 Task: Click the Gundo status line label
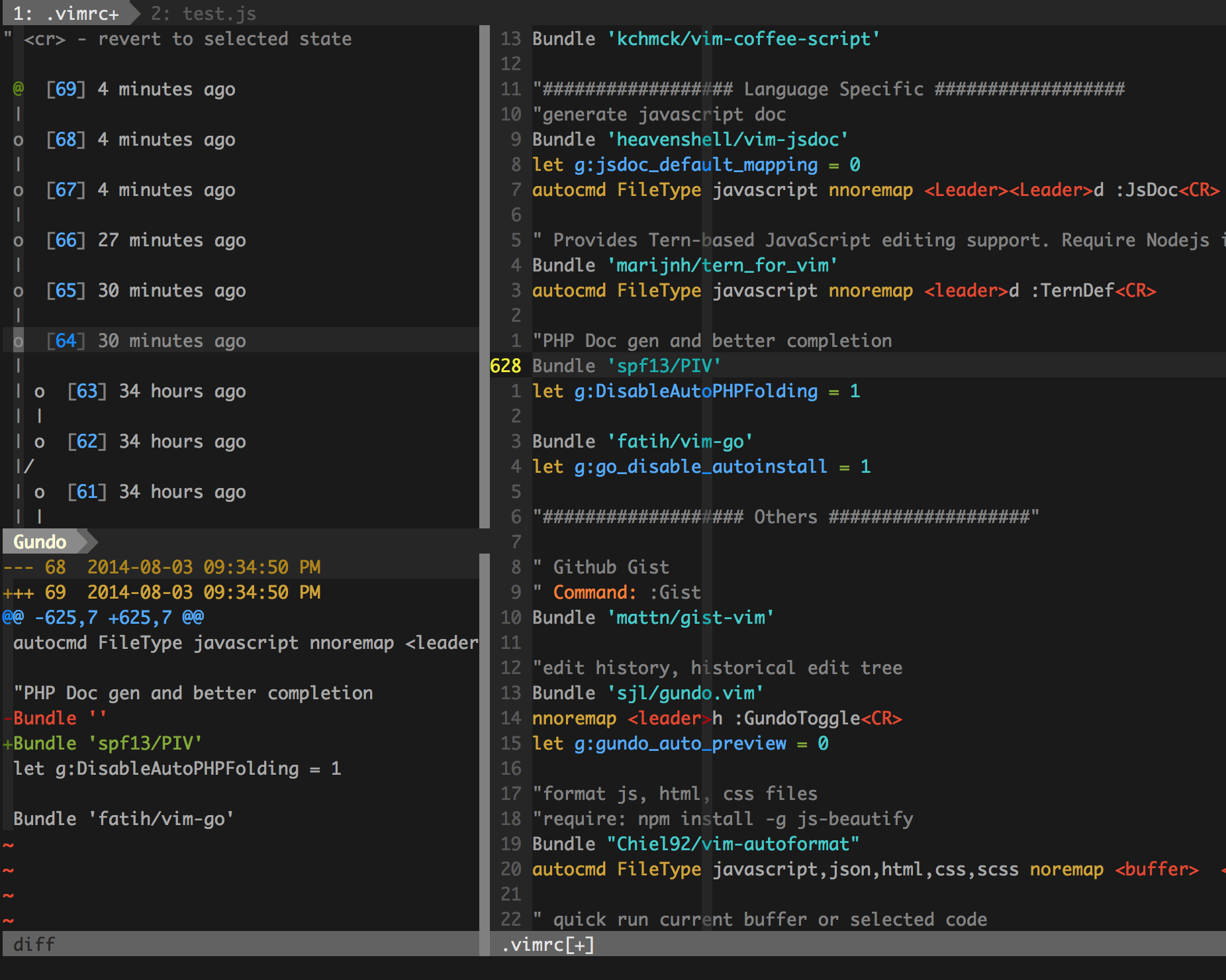click(40, 542)
